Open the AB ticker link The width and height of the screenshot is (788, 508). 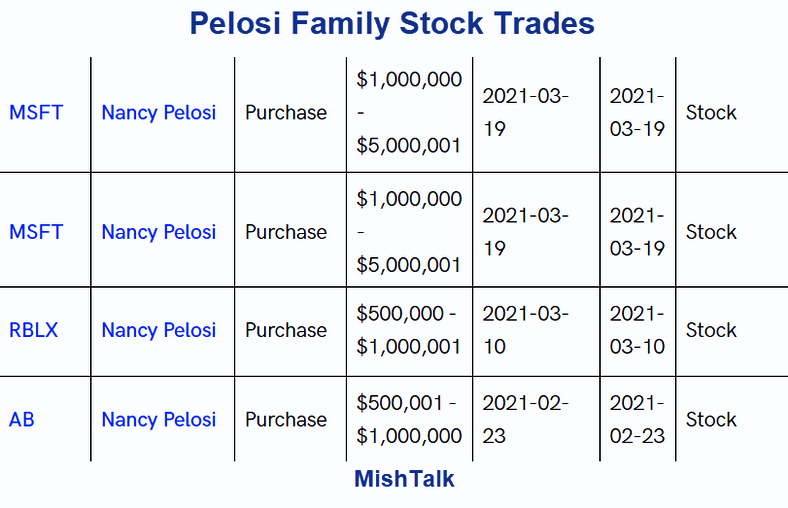[22, 420]
